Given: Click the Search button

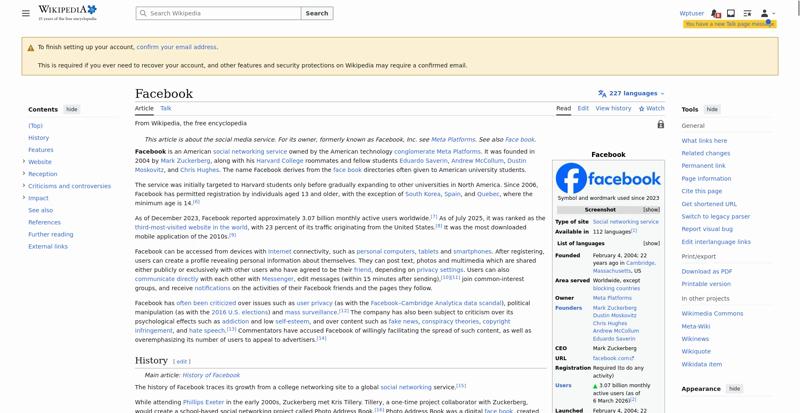Looking at the screenshot, I should coord(317,13).
